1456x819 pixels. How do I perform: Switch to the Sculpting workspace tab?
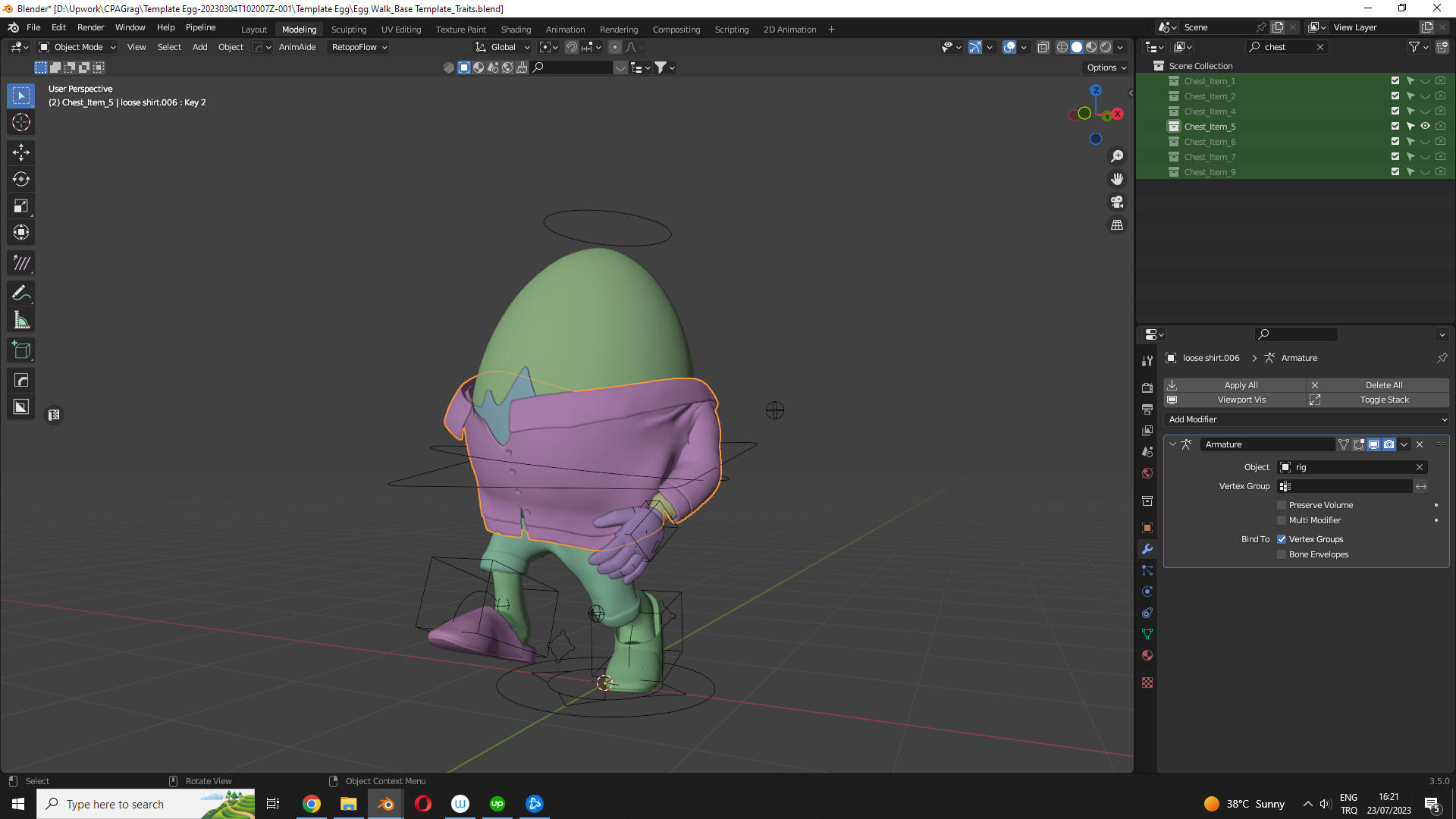coord(348,30)
